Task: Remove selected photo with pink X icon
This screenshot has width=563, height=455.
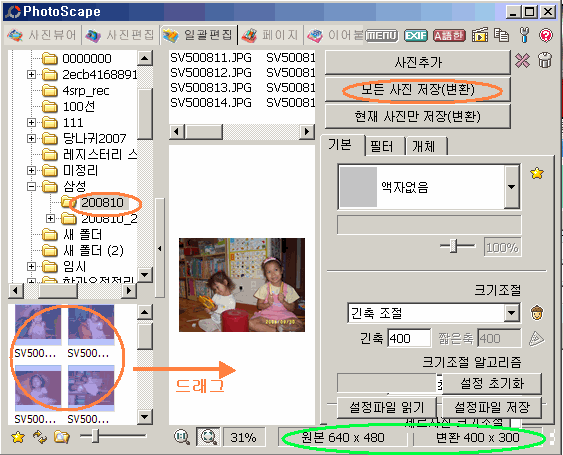Action: pyautogui.click(x=522, y=60)
